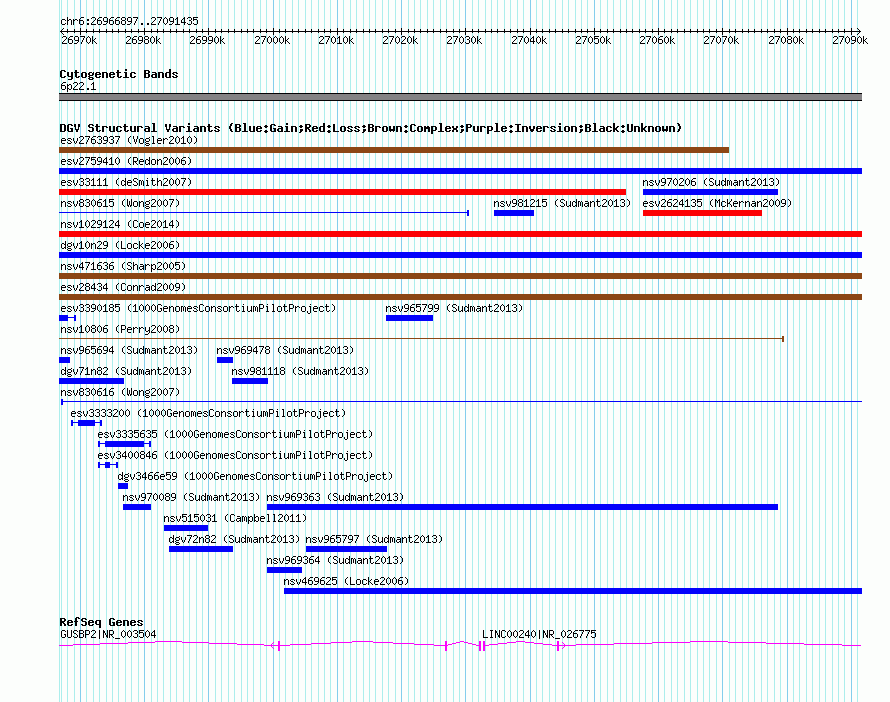Click esv3390185 (1000GenomesConsortiumPilotProject) label
Image resolution: width=890 pixels, height=702 pixels.
click(198, 308)
